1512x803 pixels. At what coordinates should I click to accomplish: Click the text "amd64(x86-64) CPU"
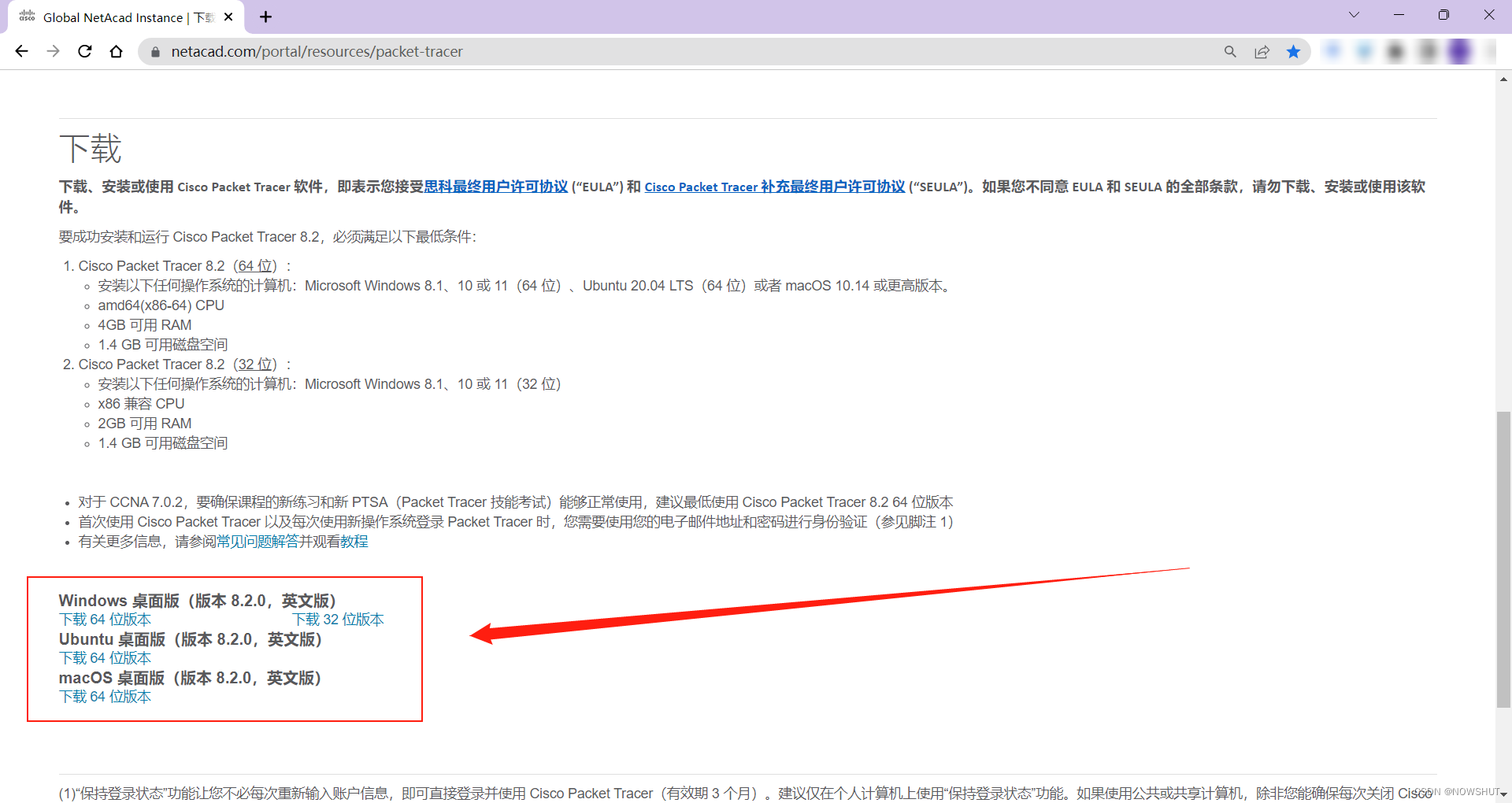tap(161, 305)
